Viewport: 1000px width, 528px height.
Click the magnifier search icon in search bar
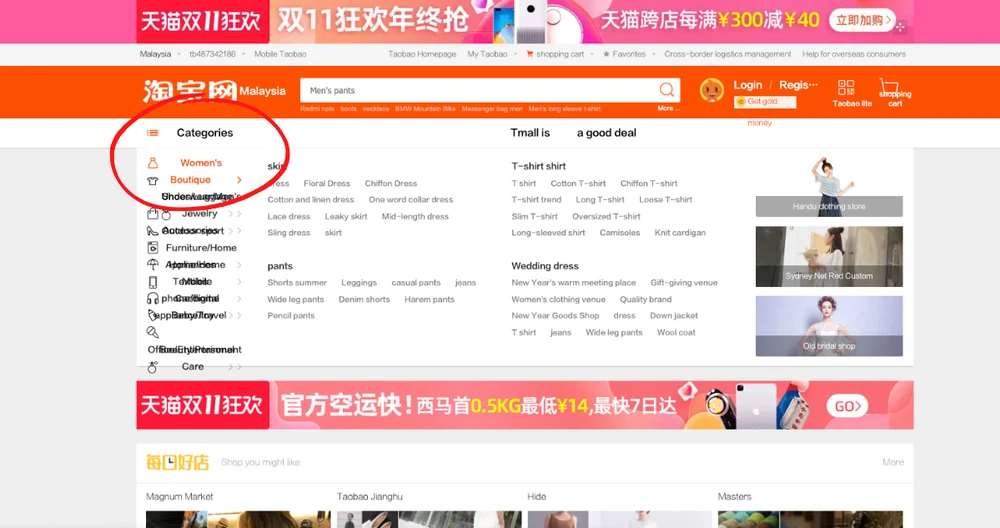666,90
